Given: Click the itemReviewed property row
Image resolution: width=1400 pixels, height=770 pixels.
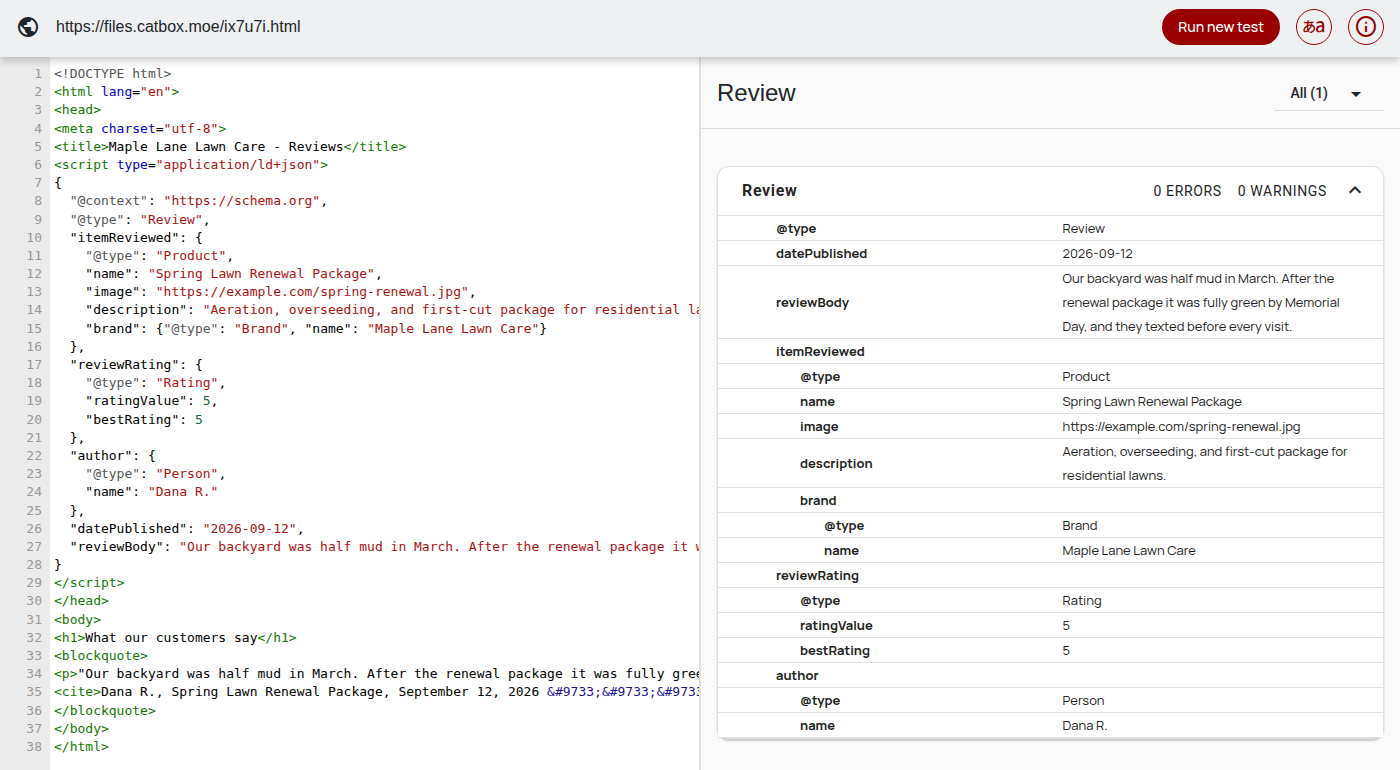Looking at the screenshot, I should pos(1050,351).
